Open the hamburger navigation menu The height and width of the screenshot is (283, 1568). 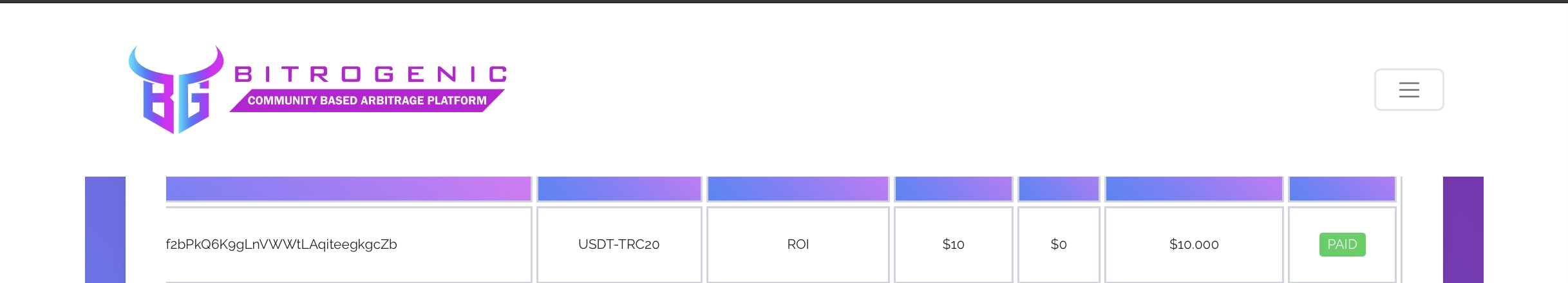point(1408,90)
